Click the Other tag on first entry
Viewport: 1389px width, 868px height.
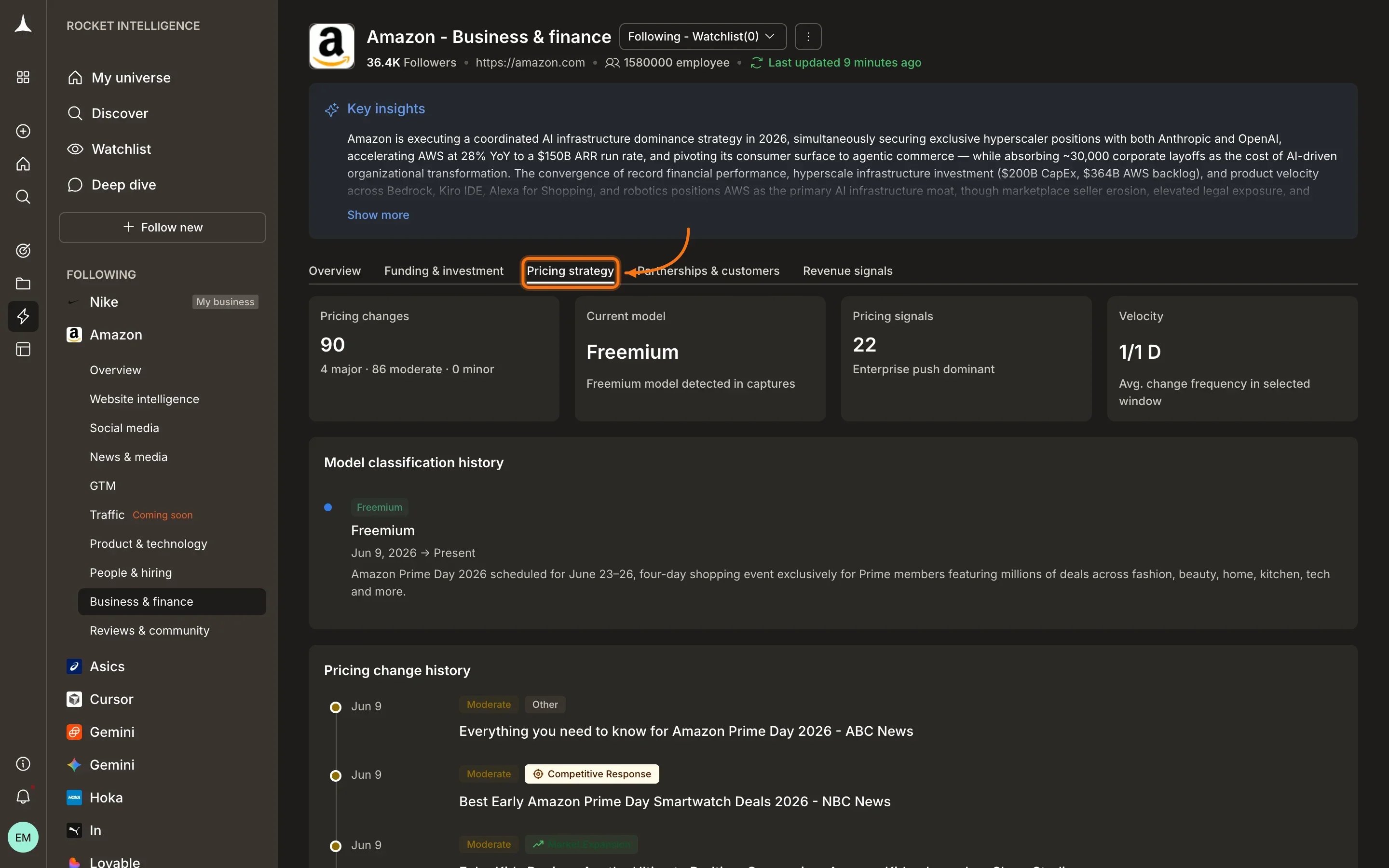click(x=545, y=705)
